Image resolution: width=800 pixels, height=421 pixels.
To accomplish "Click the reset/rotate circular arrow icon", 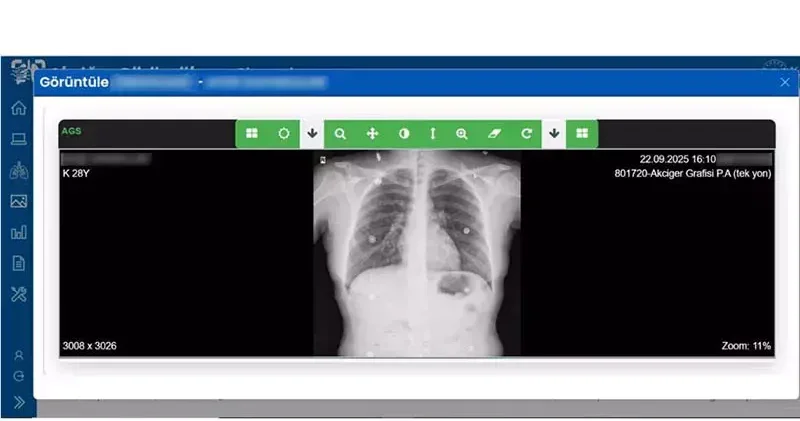I will tap(526, 133).
